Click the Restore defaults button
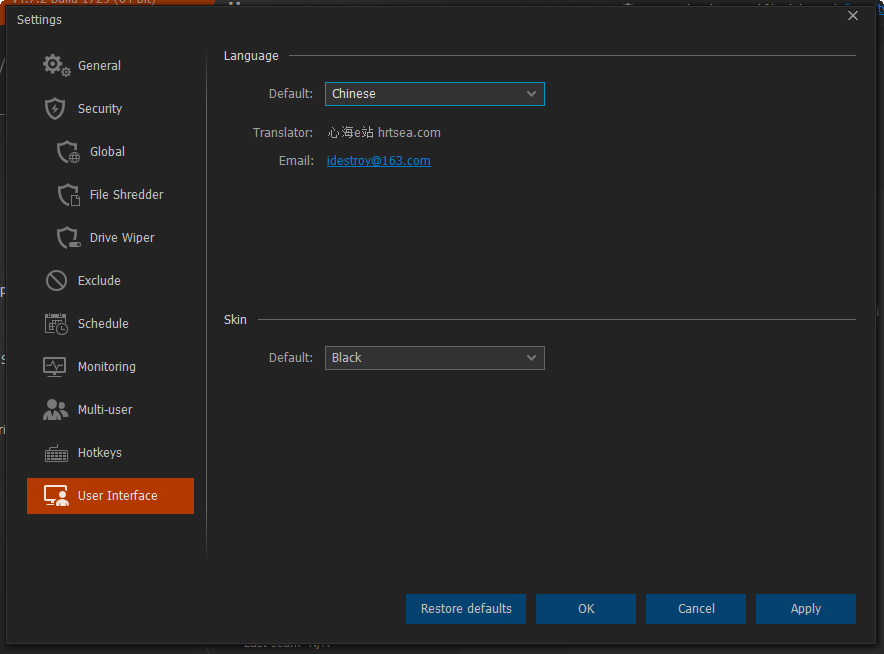The width and height of the screenshot is (884, 654). point(466,608)
